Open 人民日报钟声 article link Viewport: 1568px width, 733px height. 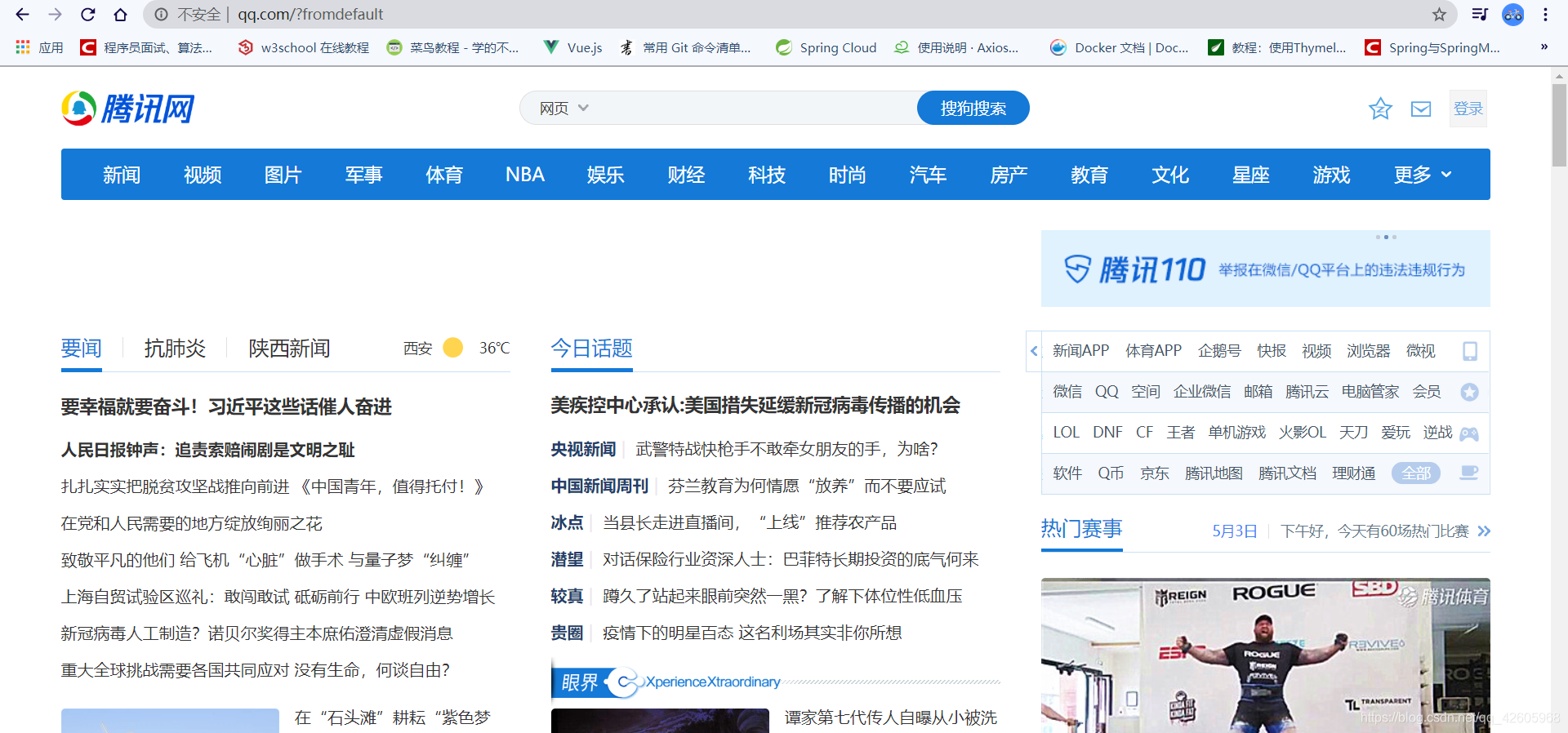pos(207,450)
